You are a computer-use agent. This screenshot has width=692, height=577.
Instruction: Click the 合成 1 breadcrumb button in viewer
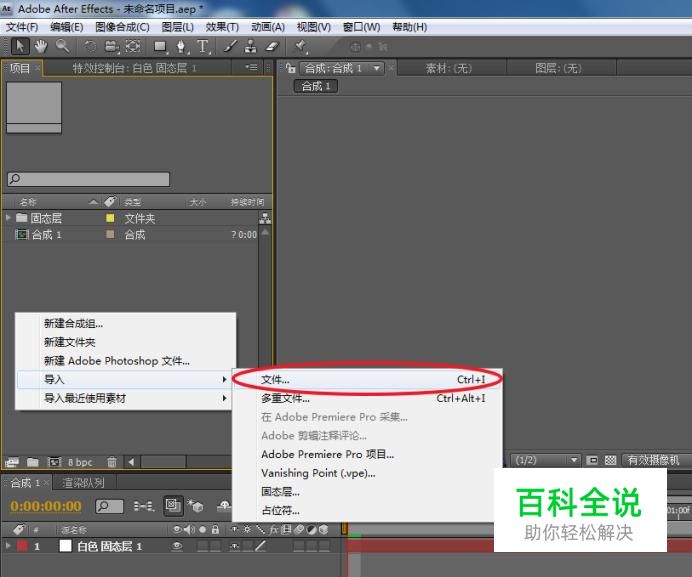(x=316, y=86)
